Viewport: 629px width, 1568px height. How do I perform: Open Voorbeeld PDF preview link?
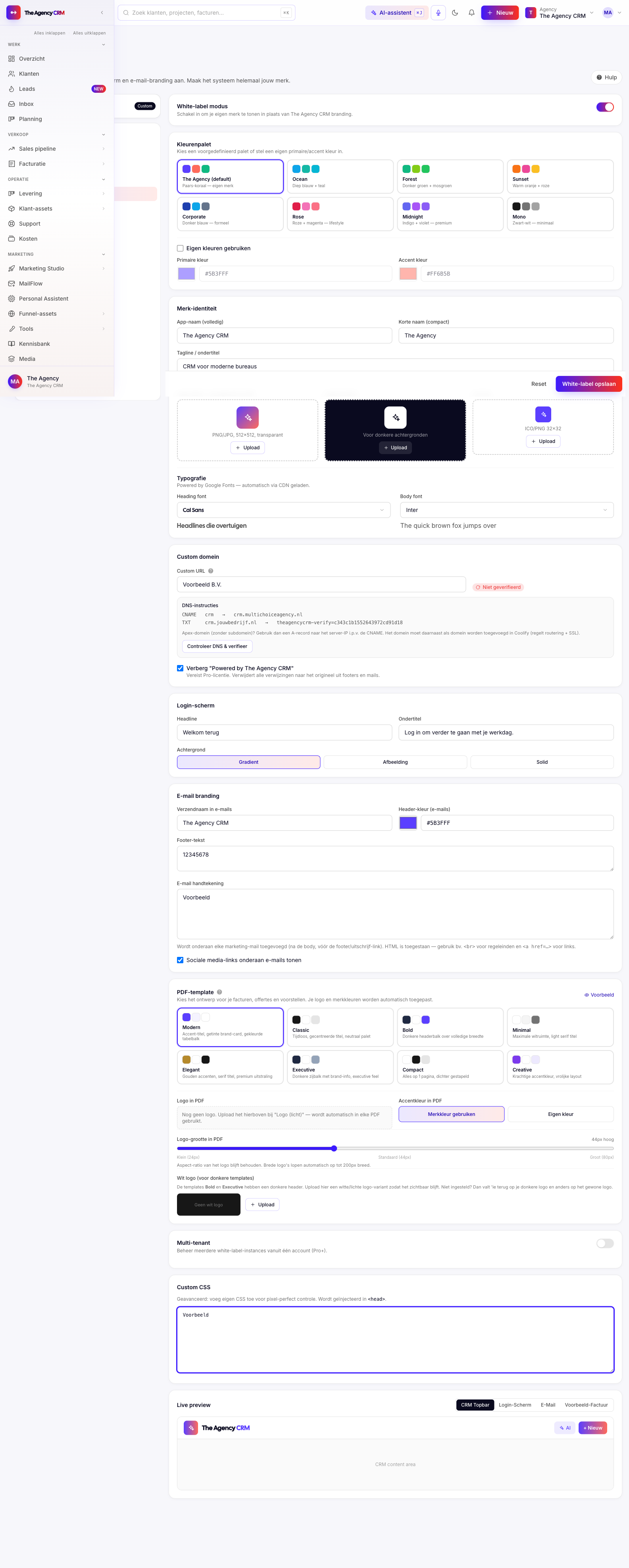pos(599,995)
